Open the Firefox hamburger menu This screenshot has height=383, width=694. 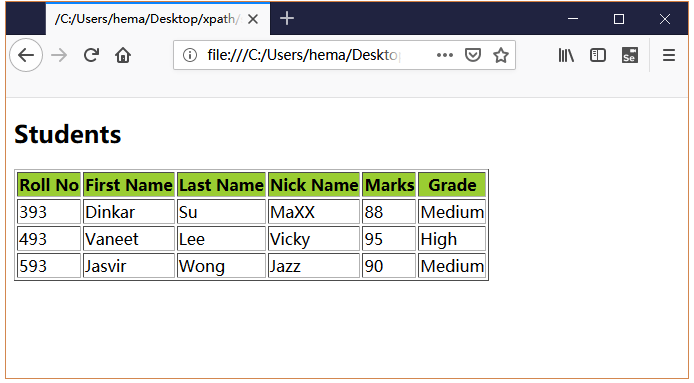click(x=669, y=55)
